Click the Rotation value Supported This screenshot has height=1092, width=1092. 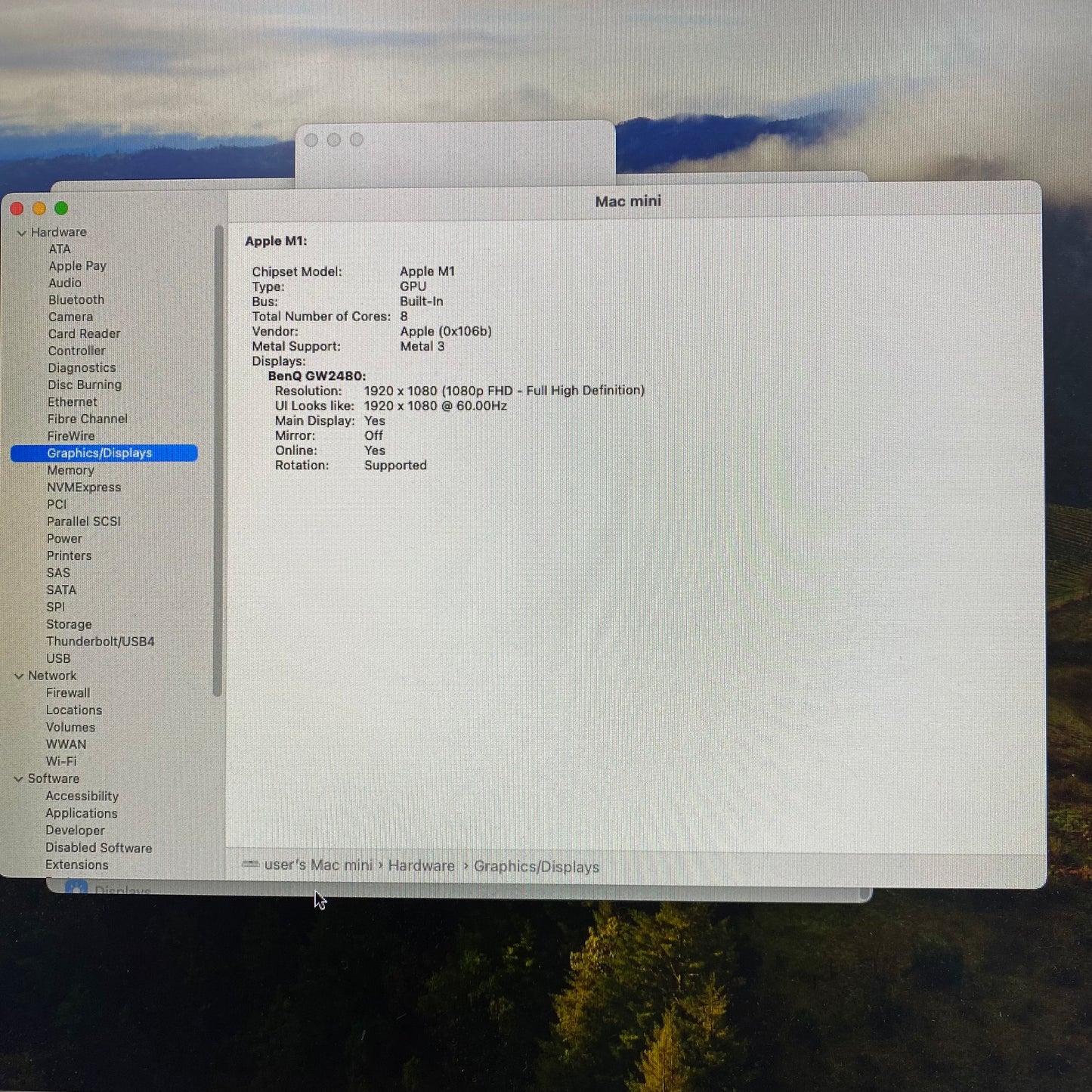(395, 466)
